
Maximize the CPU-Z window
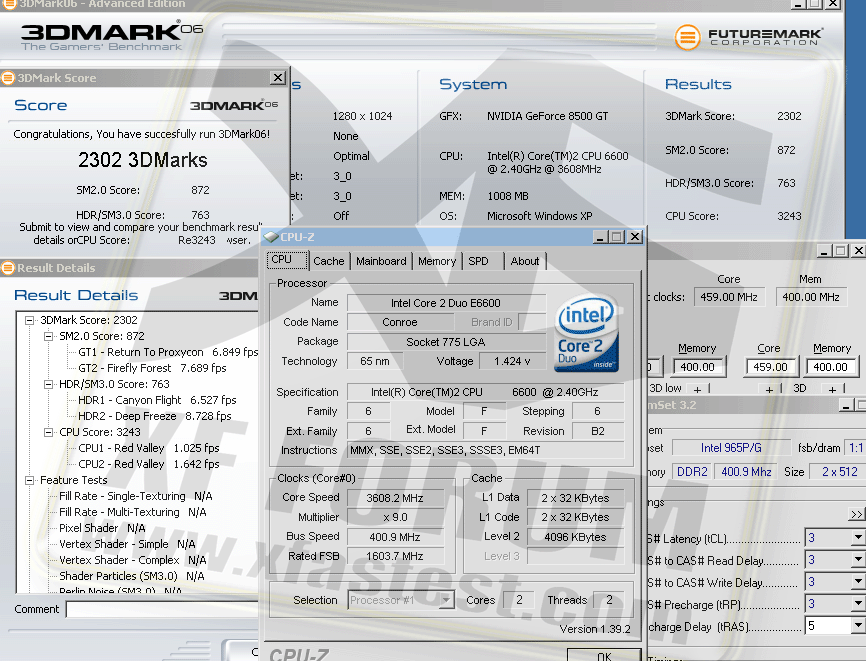617,237
